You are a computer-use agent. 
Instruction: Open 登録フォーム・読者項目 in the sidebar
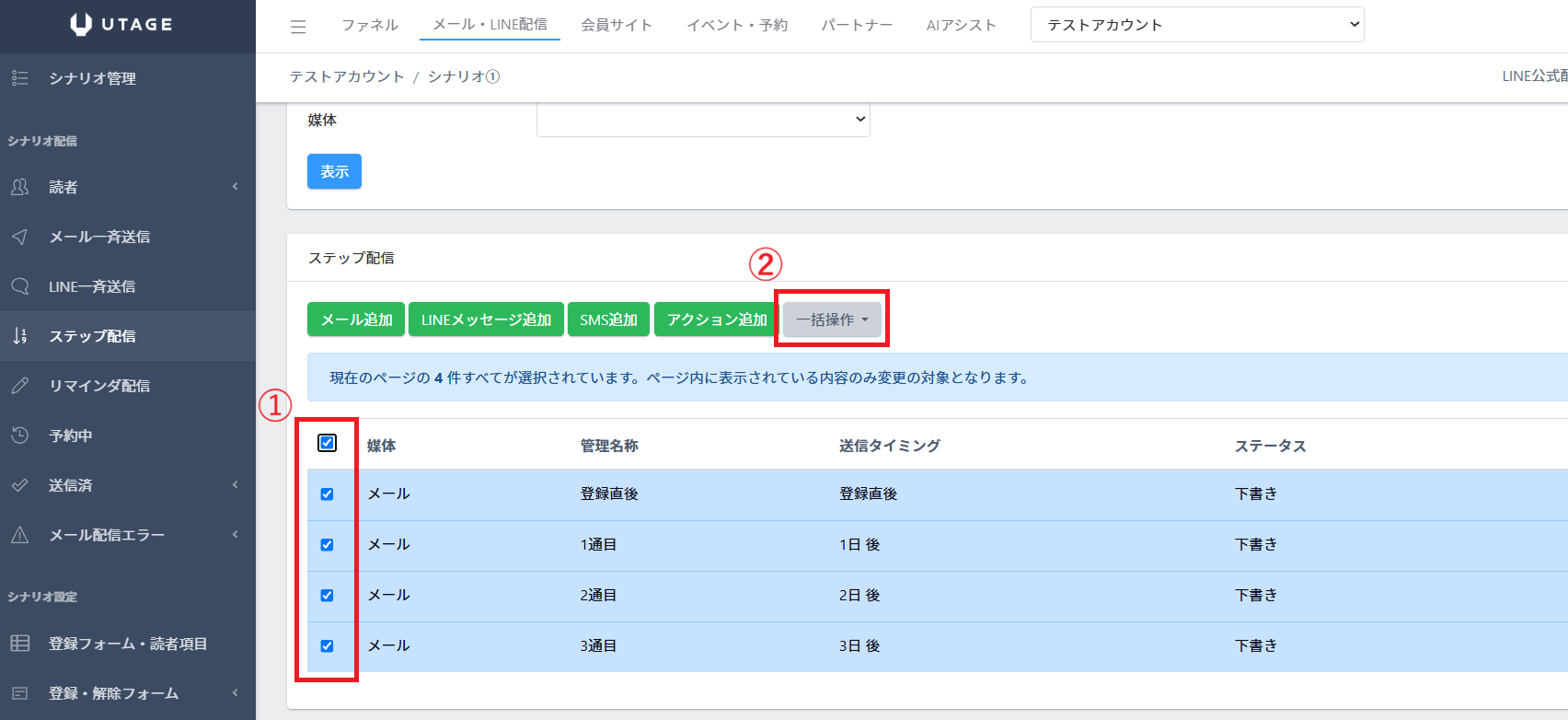(x=128, y=644)
